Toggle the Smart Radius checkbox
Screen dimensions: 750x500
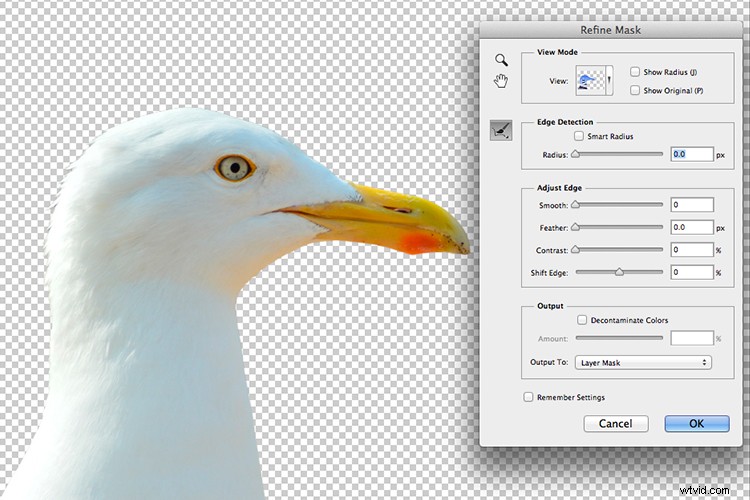tap(579, 136)
